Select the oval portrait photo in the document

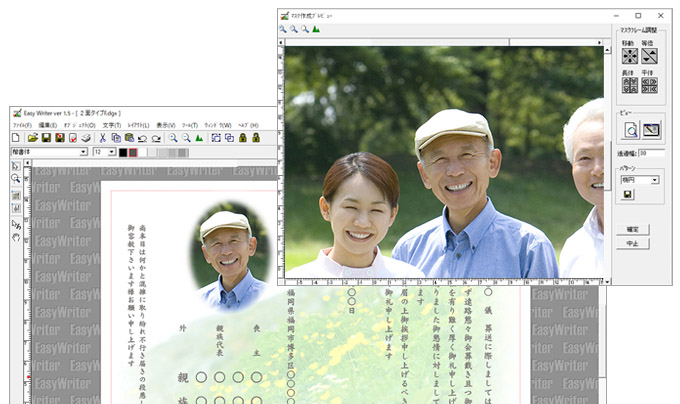click(x=230, y=256)
